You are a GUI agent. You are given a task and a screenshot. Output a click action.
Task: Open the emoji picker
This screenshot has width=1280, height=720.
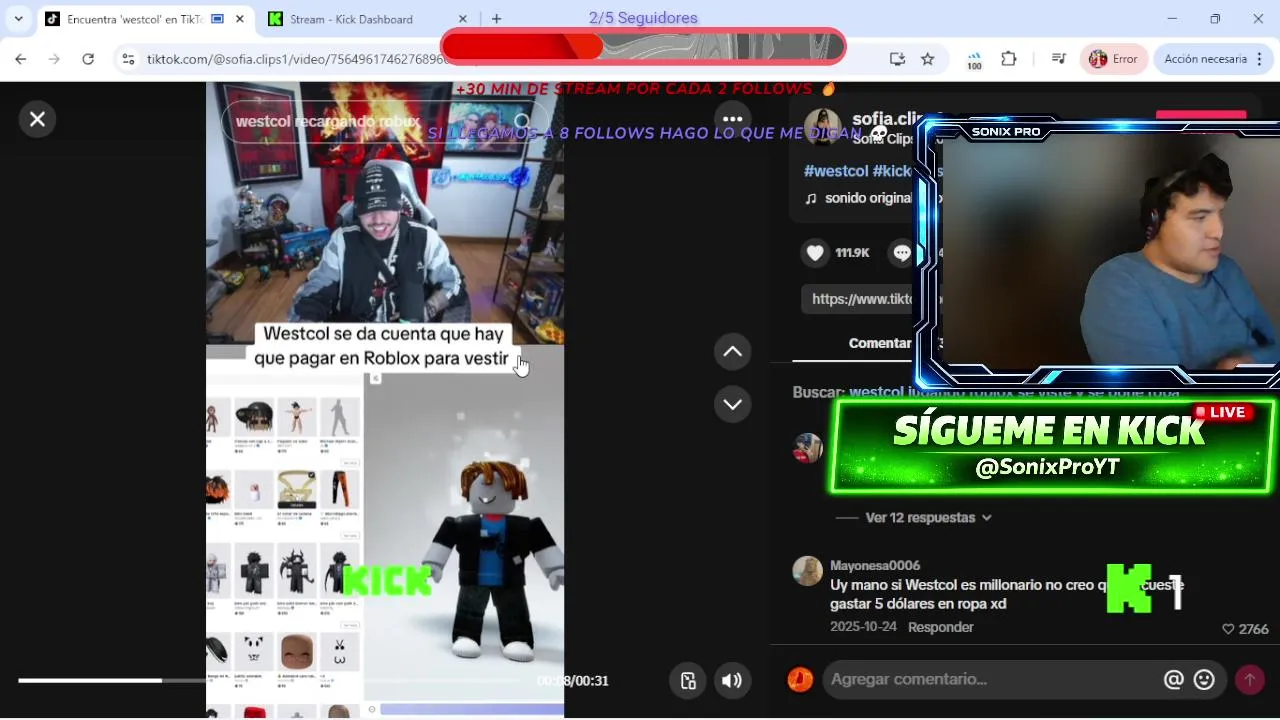coord(1204,680)
